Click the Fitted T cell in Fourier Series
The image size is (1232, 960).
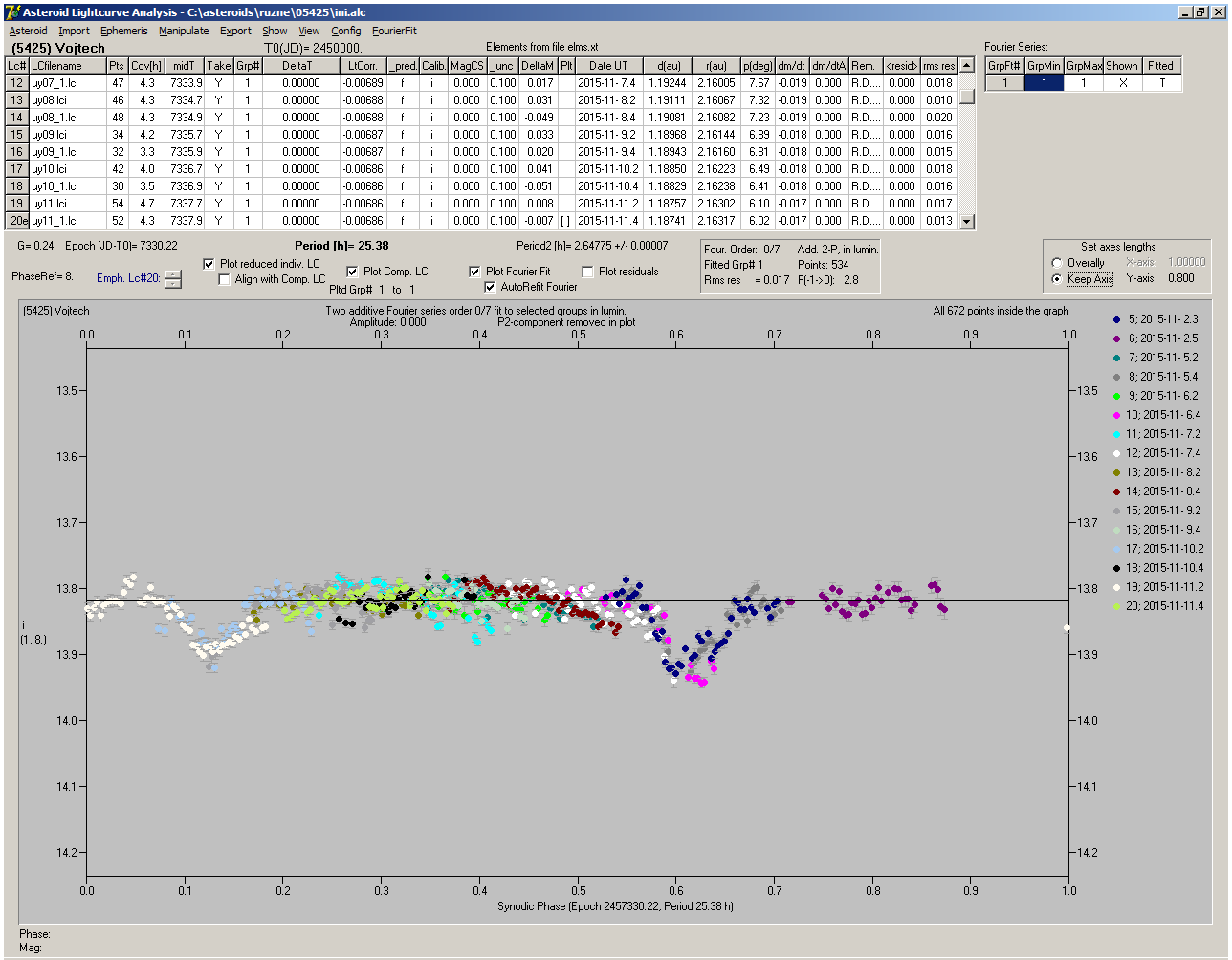1162,83
